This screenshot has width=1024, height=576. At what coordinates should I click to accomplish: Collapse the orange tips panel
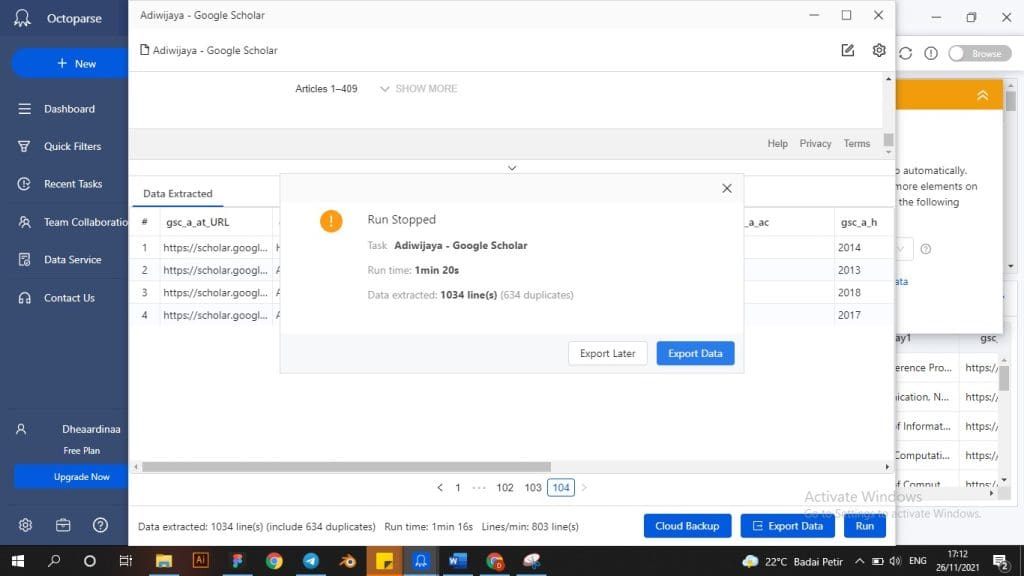click(982, 95)
